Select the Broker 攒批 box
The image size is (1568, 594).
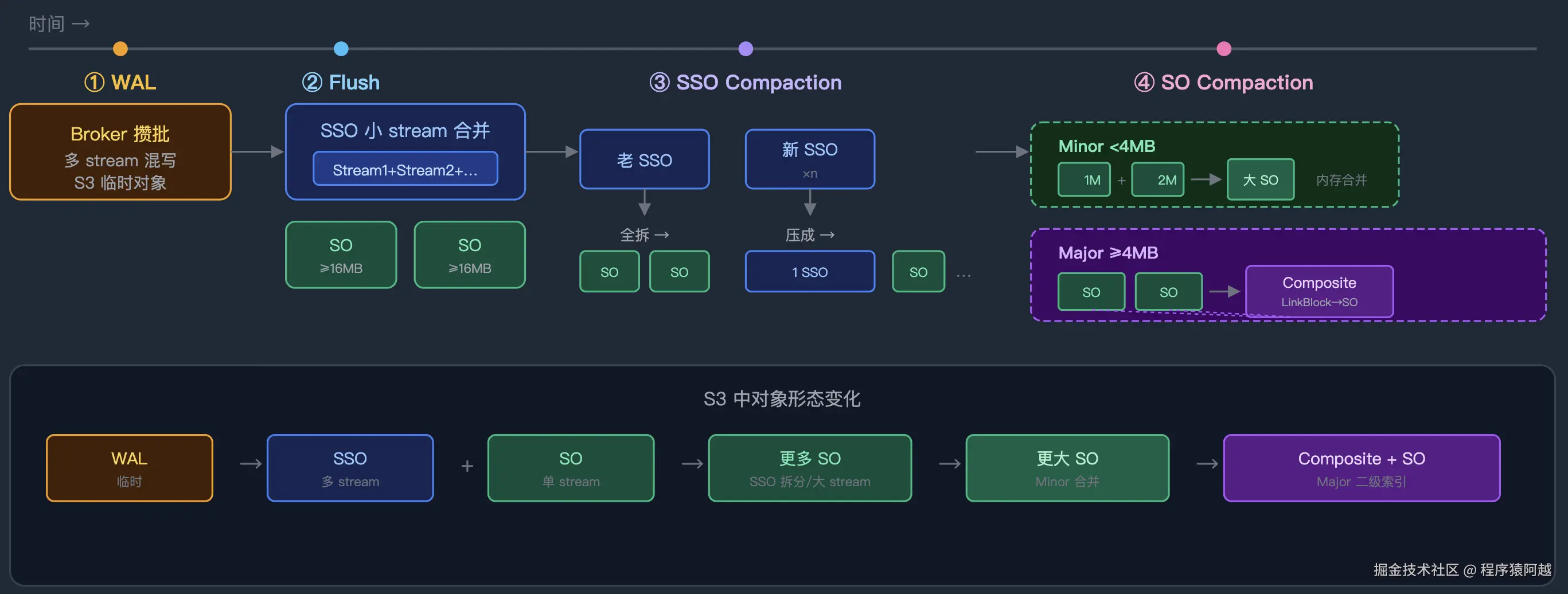[x=120, y=151]
